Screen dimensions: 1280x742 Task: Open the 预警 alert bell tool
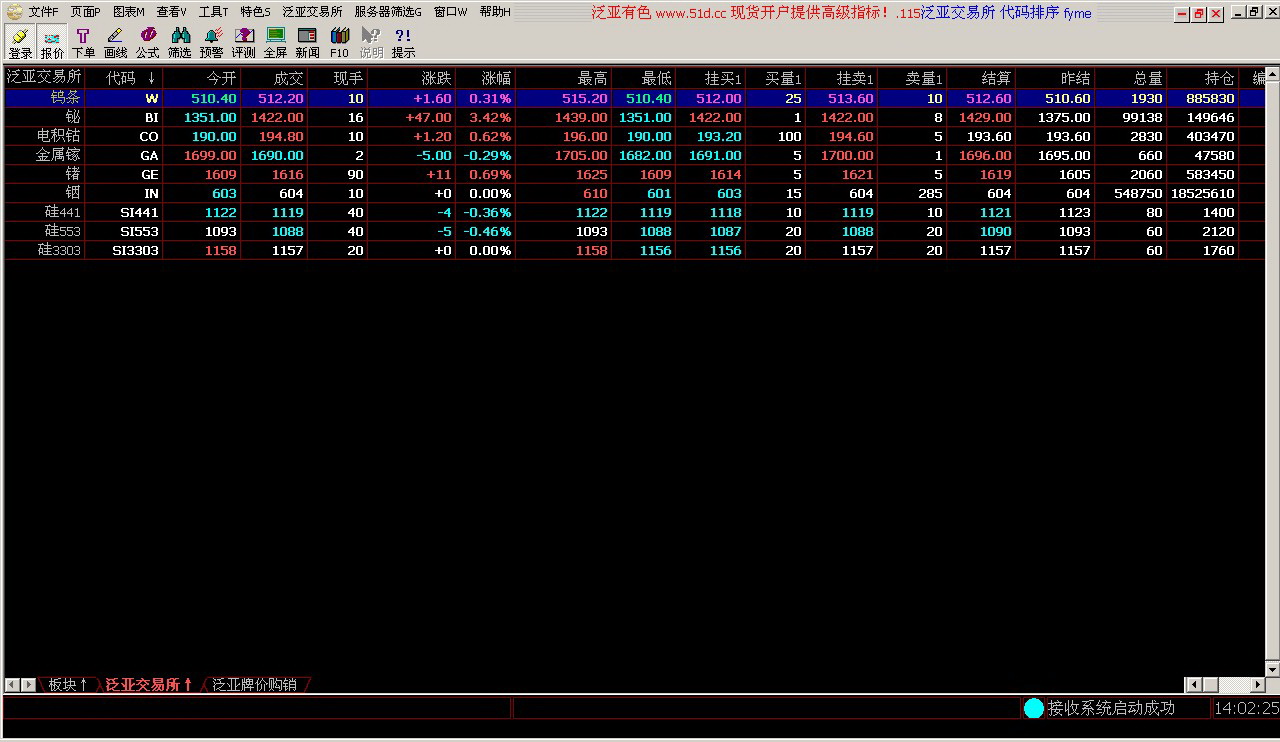[x=211, y=43]
